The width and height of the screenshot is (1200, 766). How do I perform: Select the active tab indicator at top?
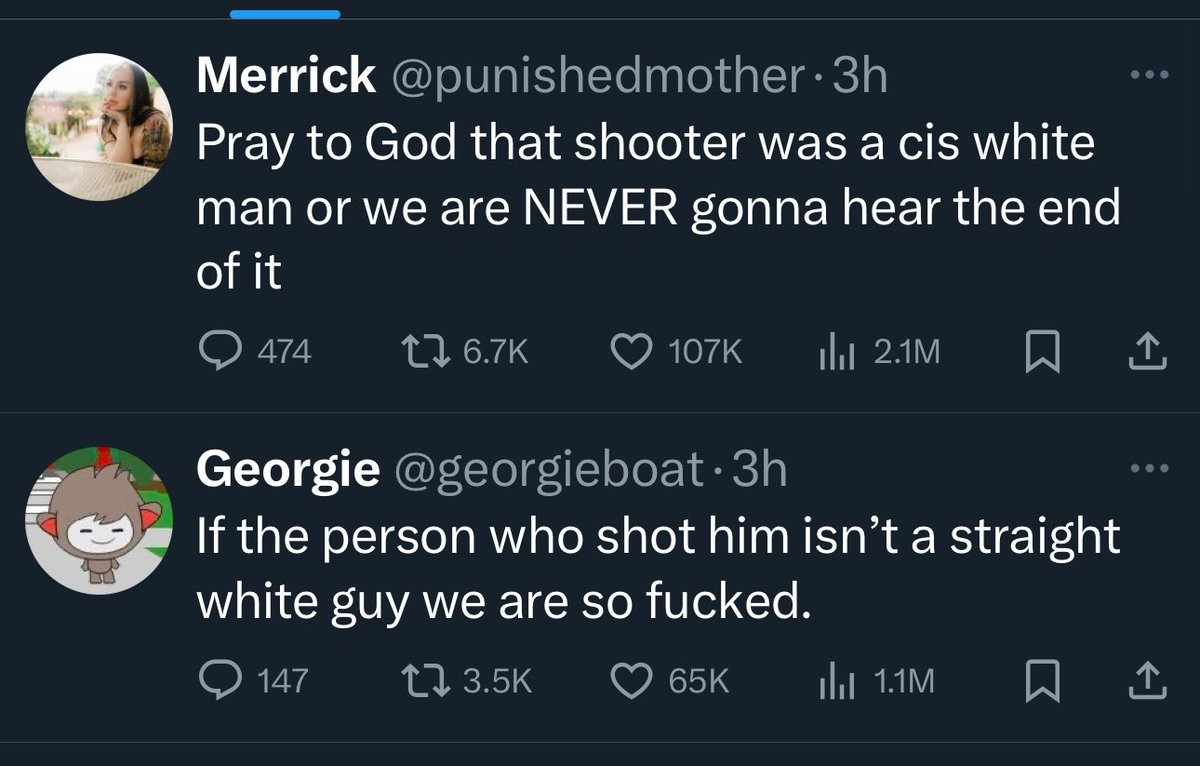[285, 14]
